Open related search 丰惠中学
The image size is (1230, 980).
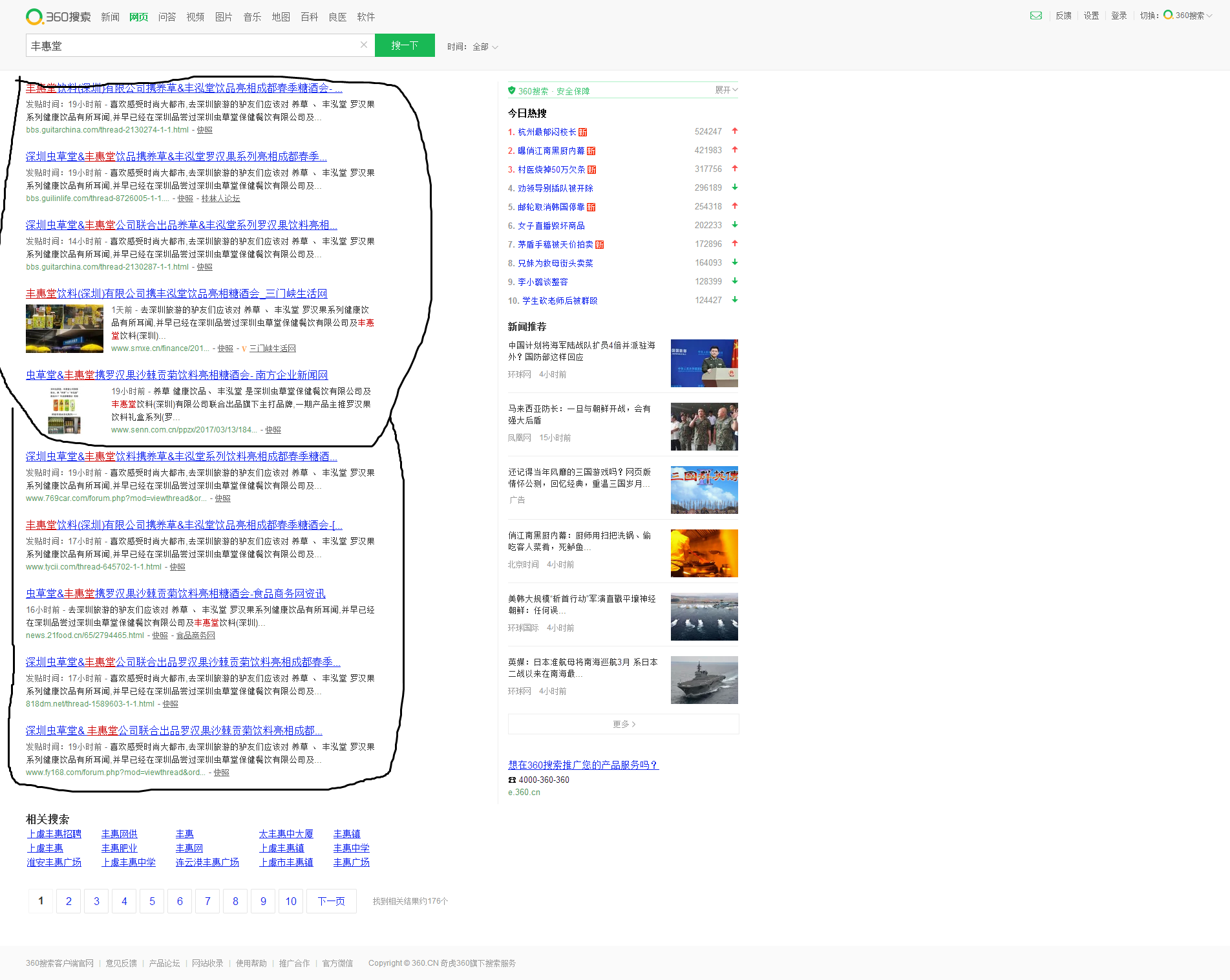(352, 848)
